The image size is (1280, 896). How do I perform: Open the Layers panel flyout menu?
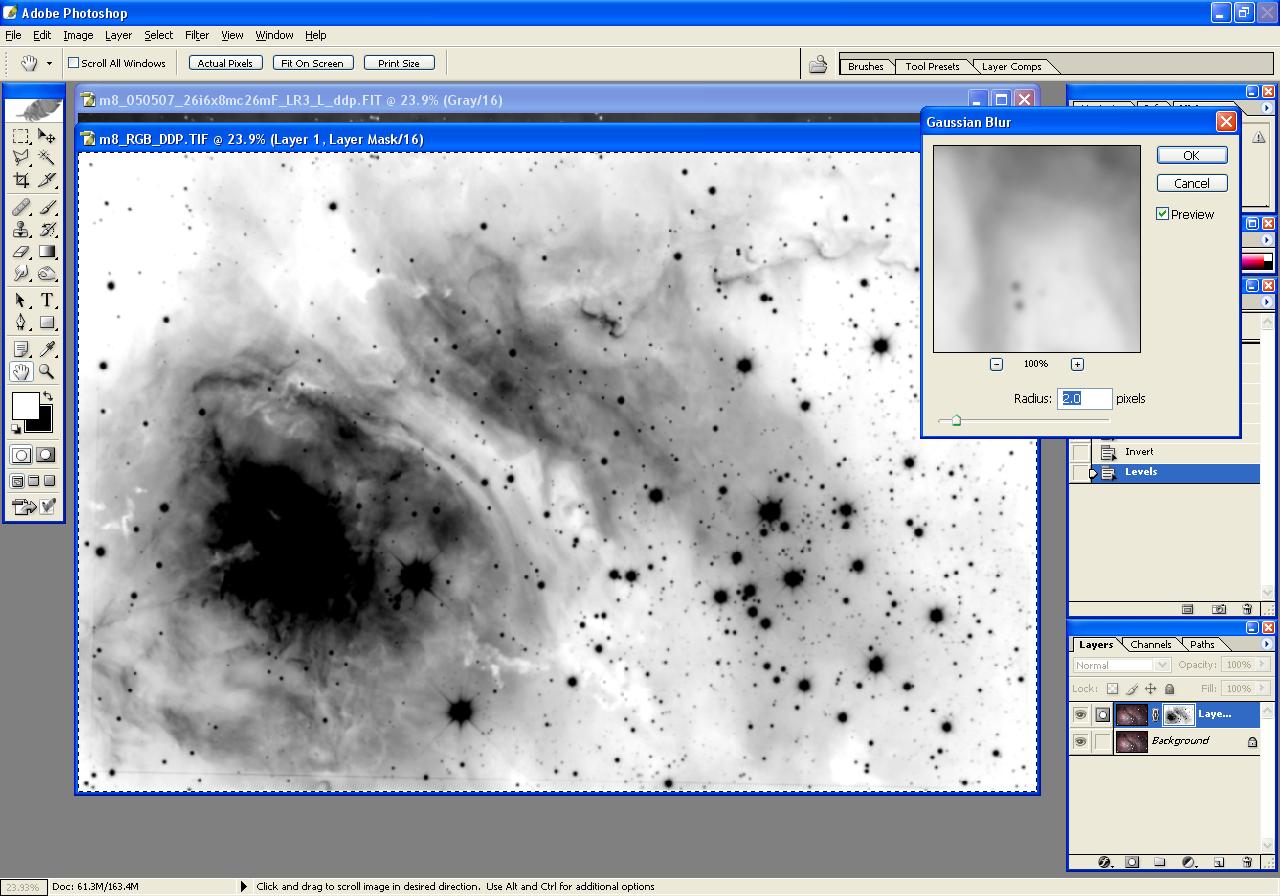tap(1266, 645)
